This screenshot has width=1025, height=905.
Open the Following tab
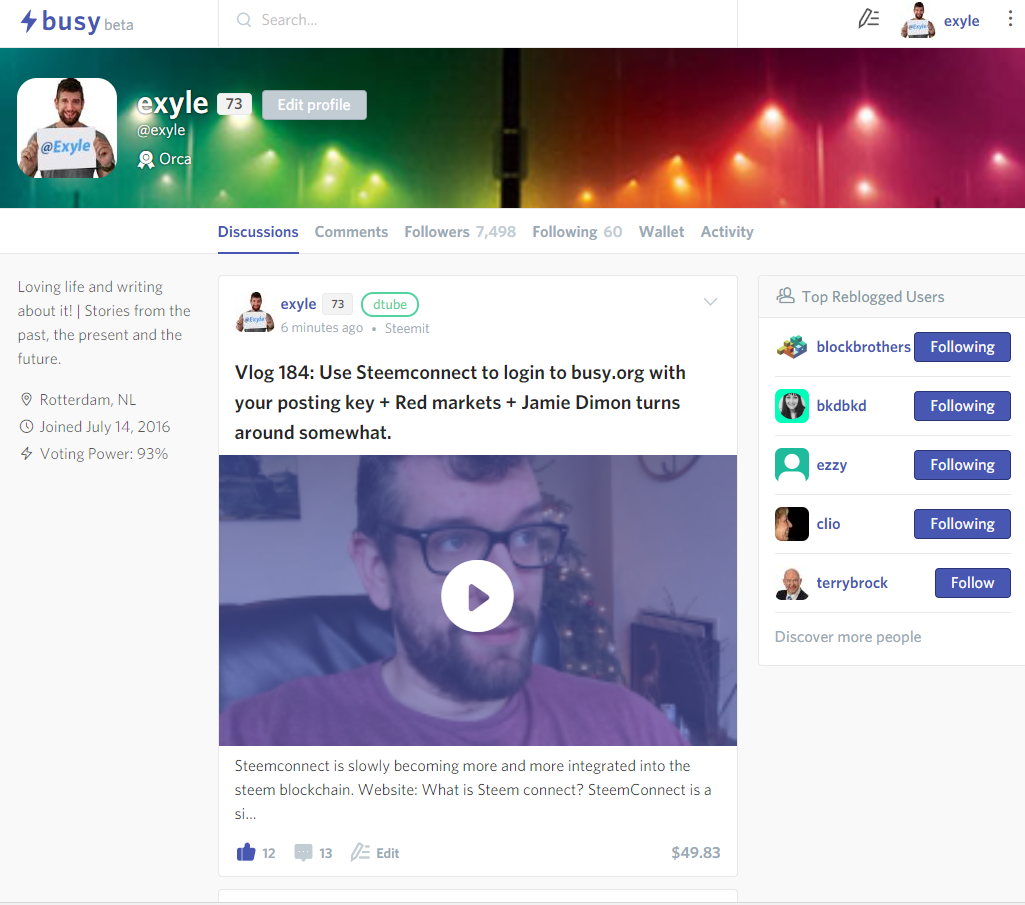tap(577, 232)
